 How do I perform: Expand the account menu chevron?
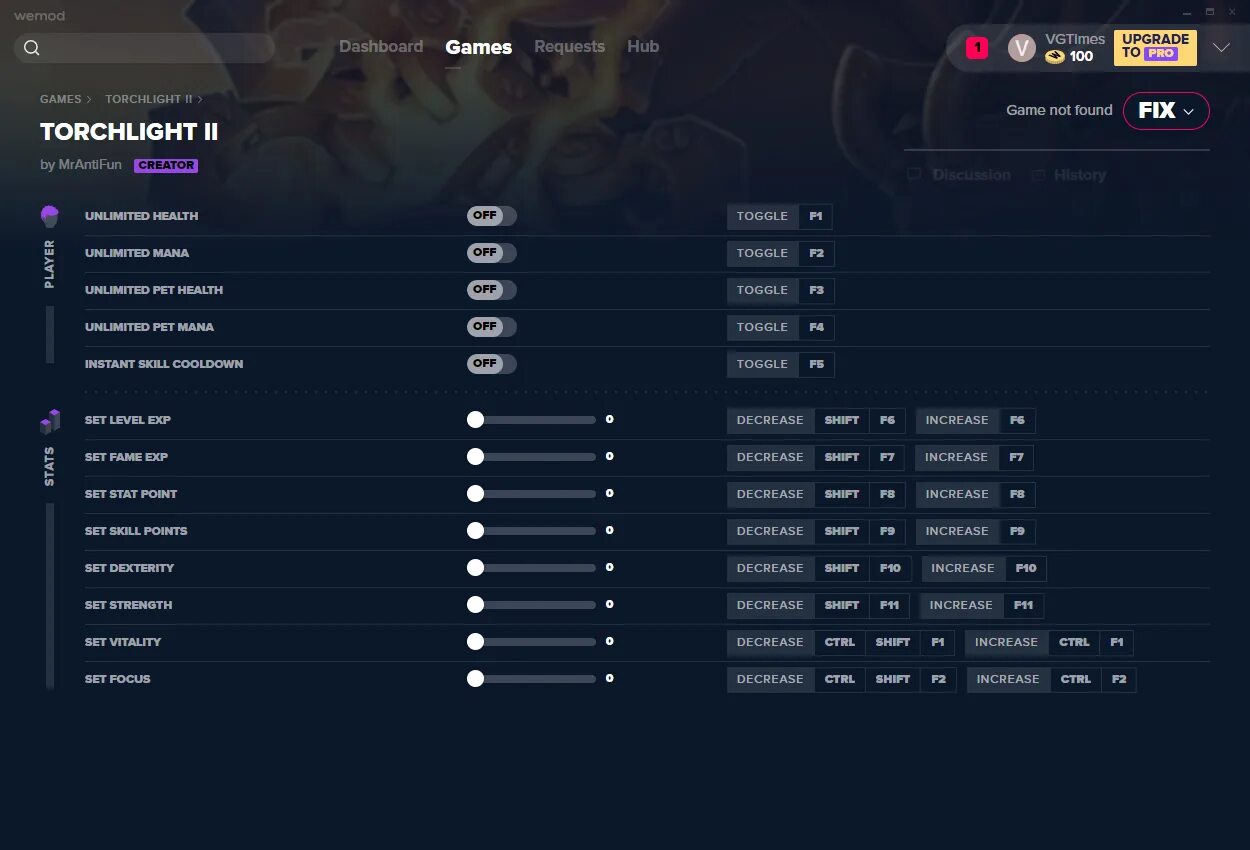tap(1221, 47)
